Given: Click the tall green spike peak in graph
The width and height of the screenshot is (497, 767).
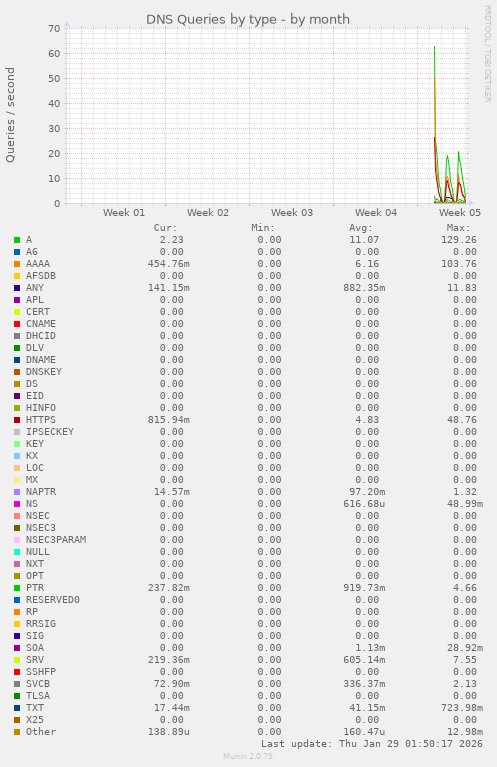Looking at the screenshot, I should (434, 47).
